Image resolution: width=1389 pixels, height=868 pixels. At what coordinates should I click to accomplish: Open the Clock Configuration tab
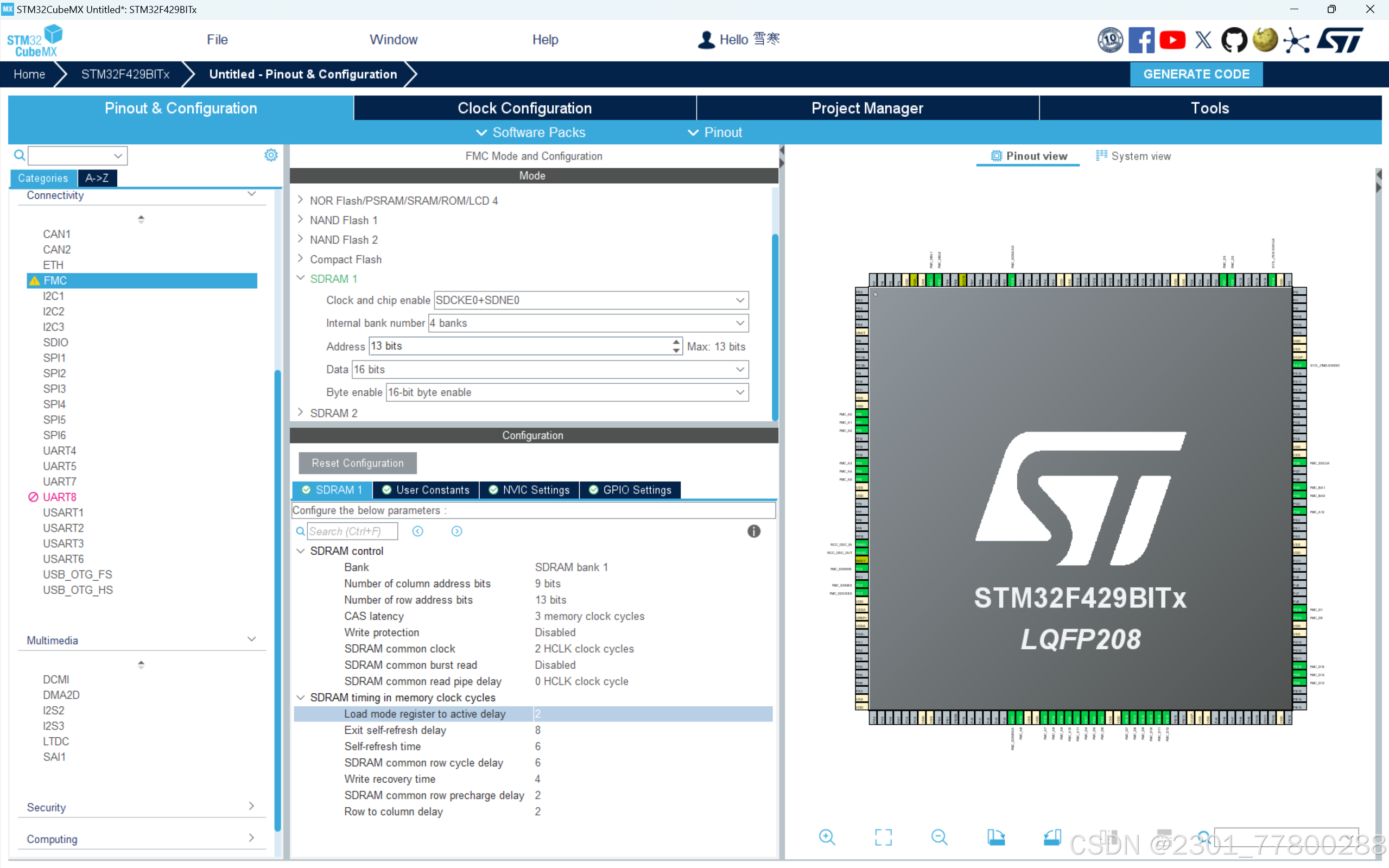(x=524, y=108)
